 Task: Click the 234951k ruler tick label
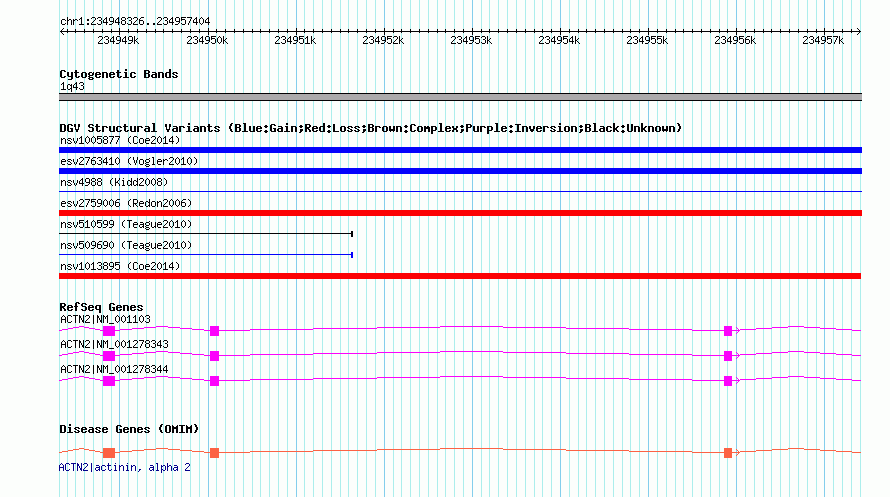pyautogui.click(x=295, y=41)
